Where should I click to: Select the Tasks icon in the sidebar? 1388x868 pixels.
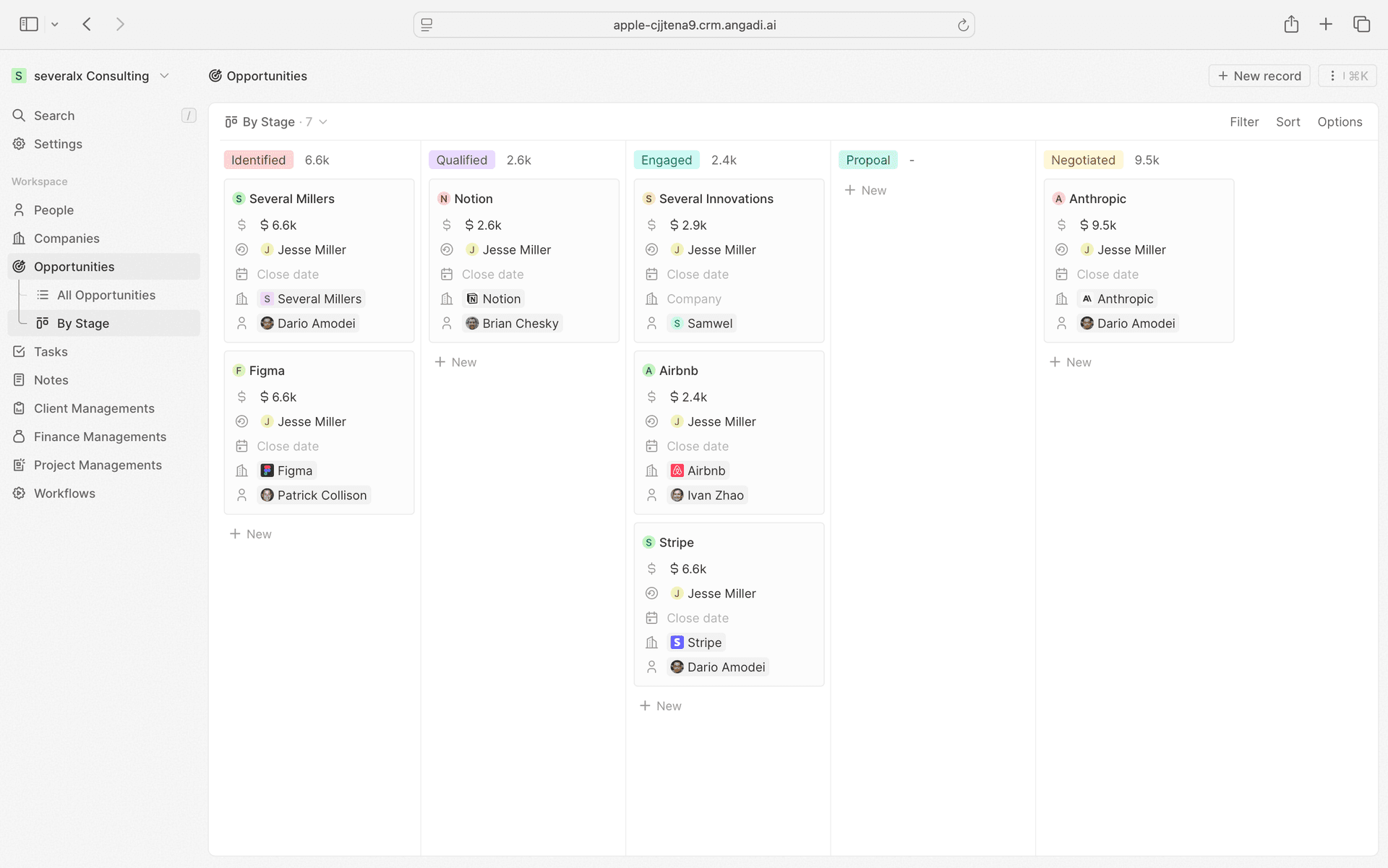tap(18, 351)
